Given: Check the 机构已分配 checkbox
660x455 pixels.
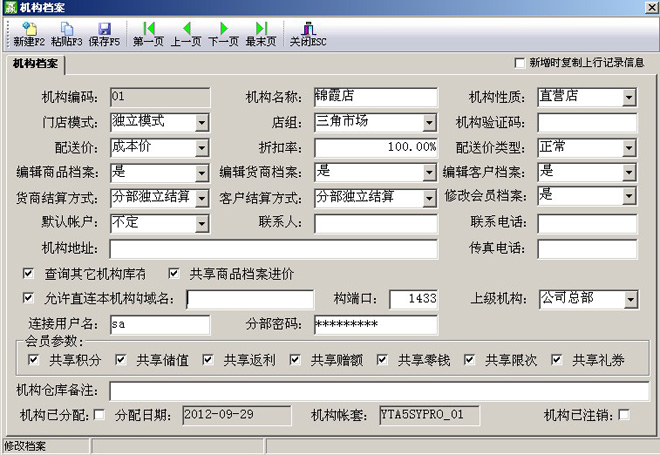Looking at the screenshot, I should point(99,415).
